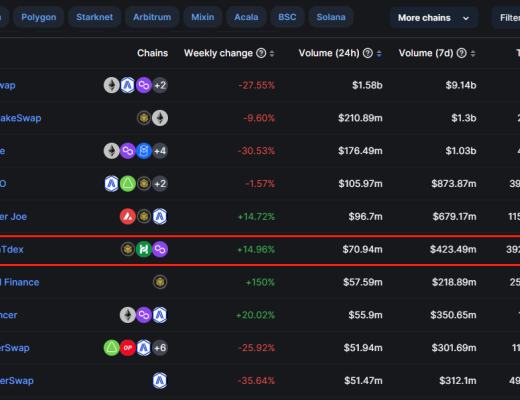This screenshot has height=400, width=520.
Task: Click Arbitrum chain icon in the $1.58b row
Action: click(x=128, y=85)
